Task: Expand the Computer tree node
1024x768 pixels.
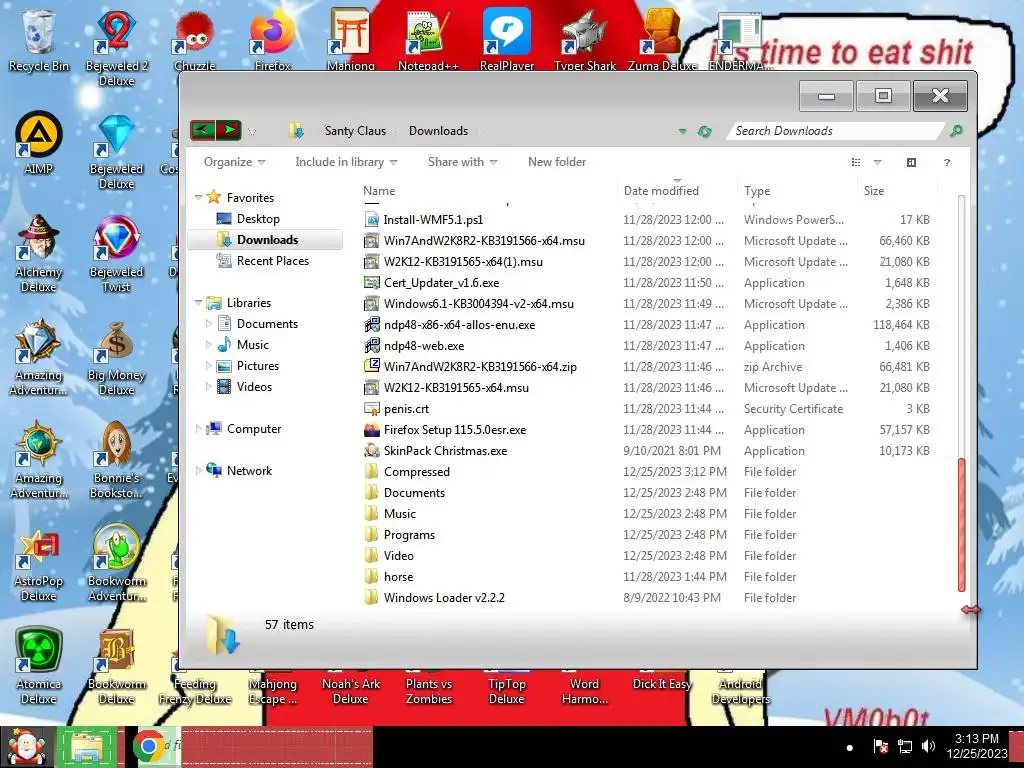Action: click(199, 428)
